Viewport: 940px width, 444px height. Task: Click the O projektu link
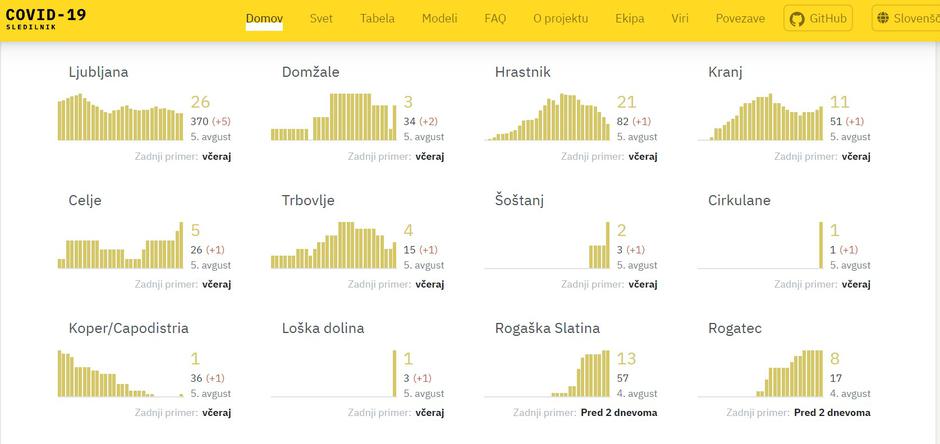(560, 19)
